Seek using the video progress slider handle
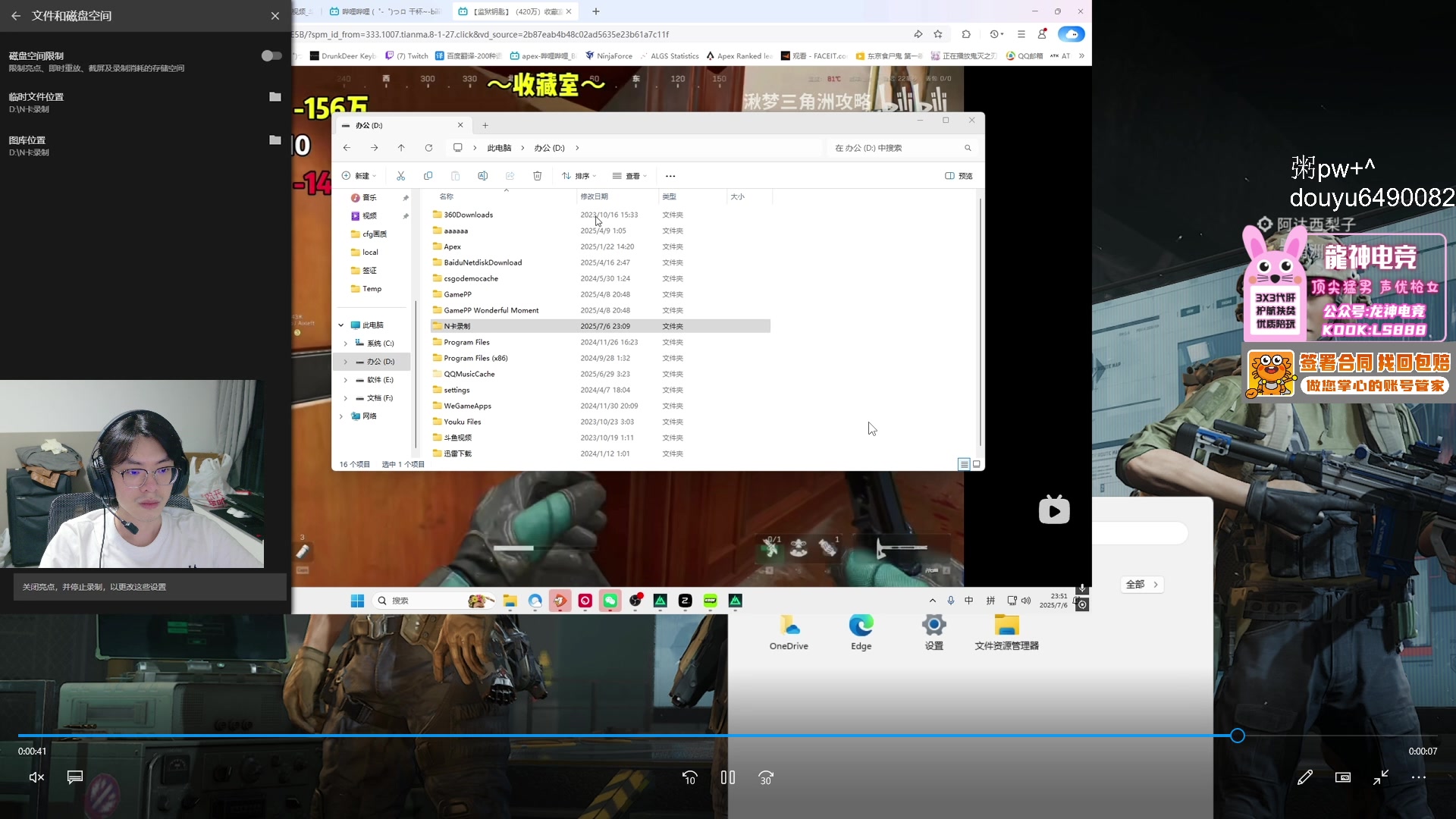 pos(1238,736)
